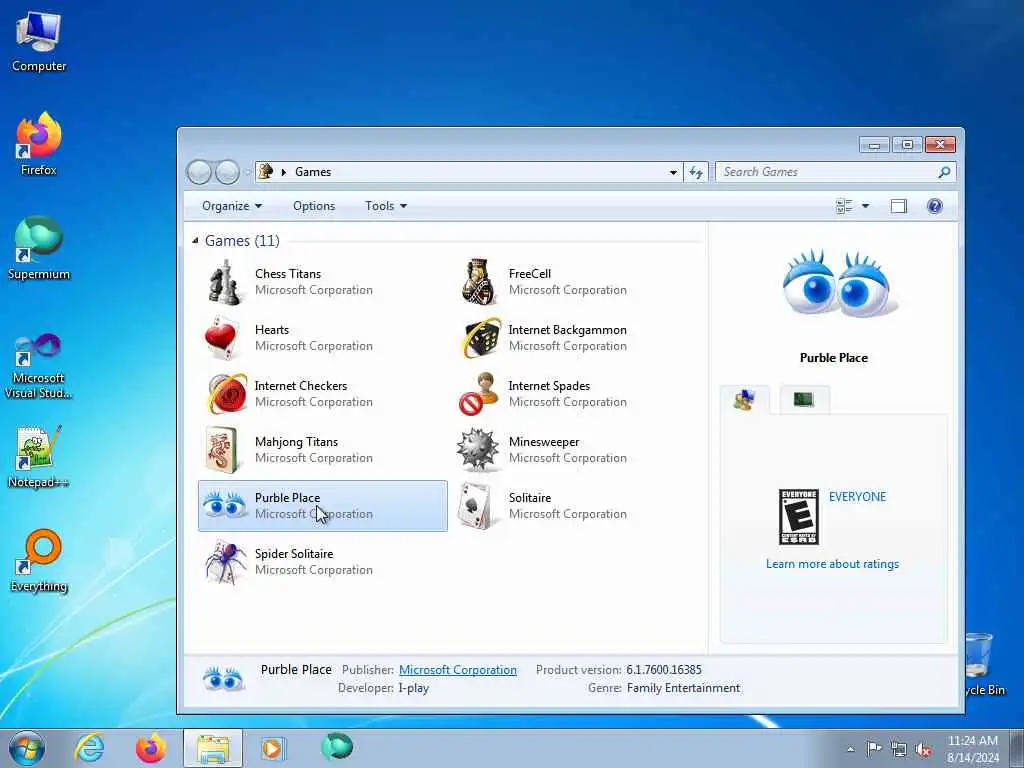Viewport: 1024px width, 768px height.
Task: Select the Internet Spades icon
Action: pyautogui.click(x=478, y=394)
